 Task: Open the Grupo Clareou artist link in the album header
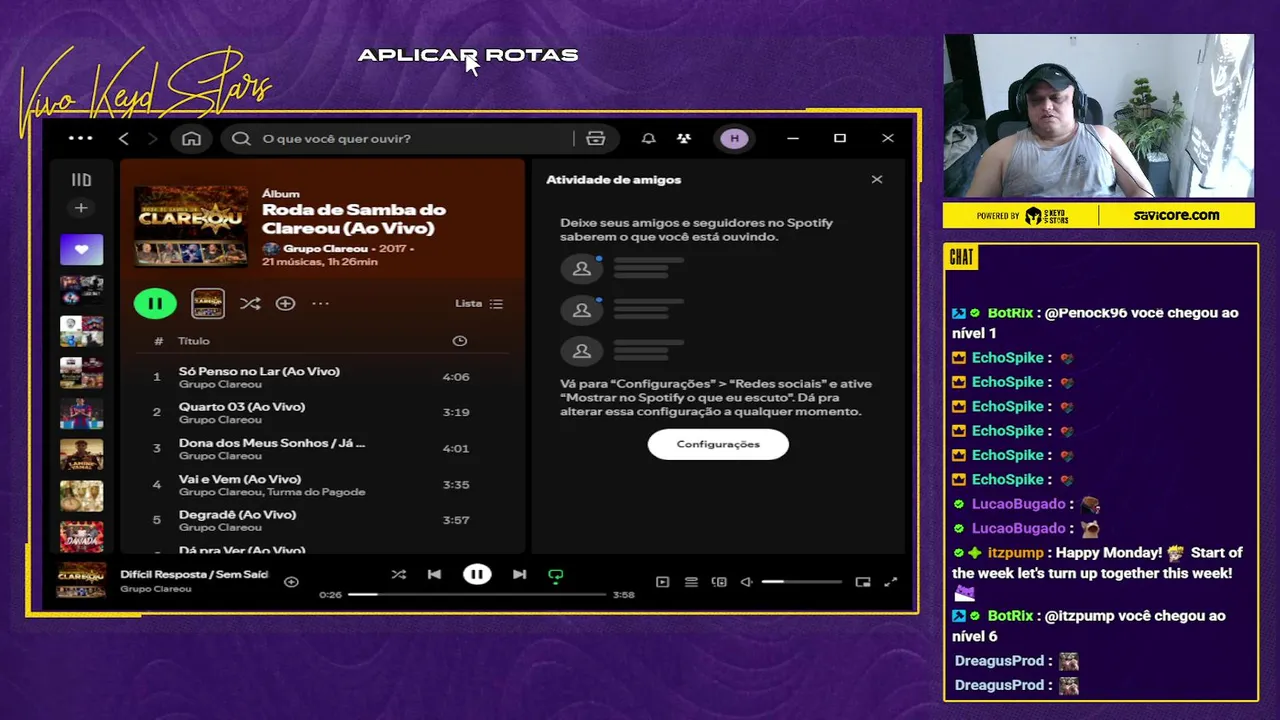(327, 248)
